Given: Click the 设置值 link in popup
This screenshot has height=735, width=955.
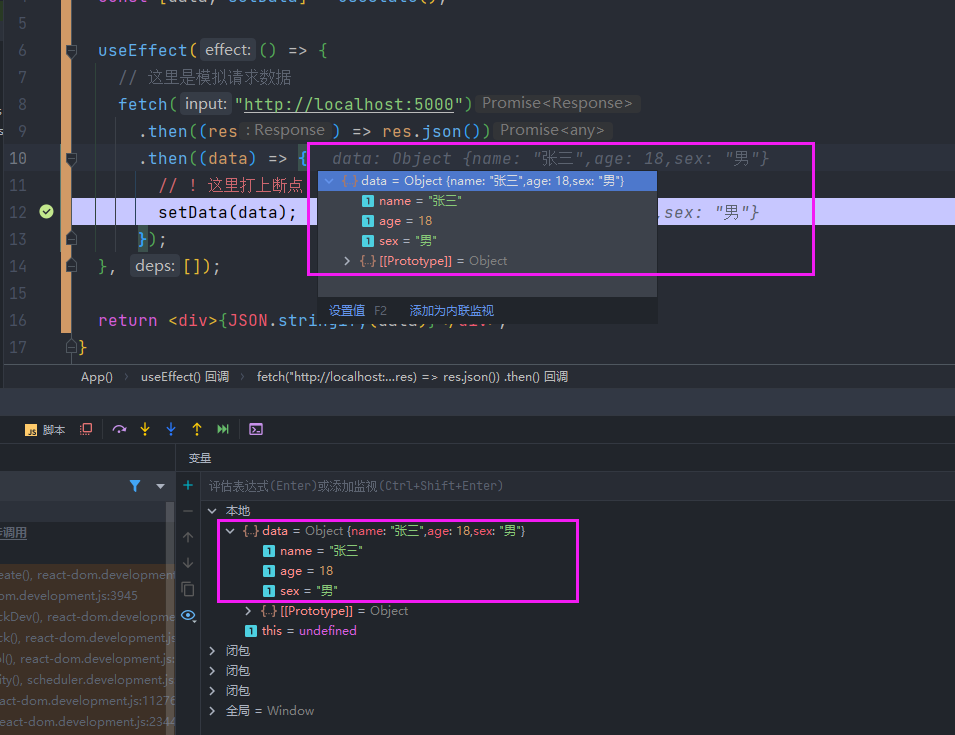Looking at the screenshot, I should coord(347,311).
